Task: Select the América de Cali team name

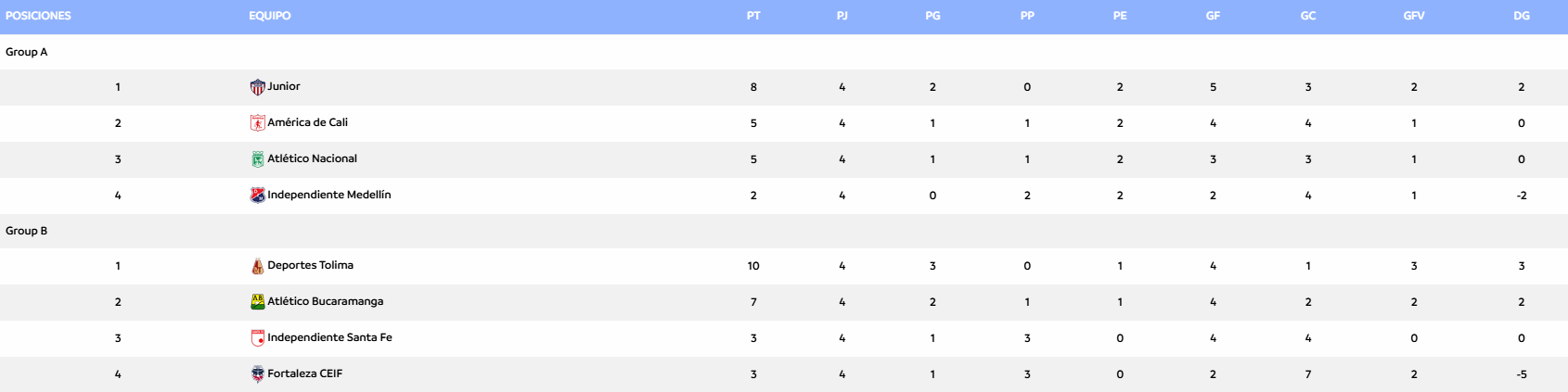Action: (x=307, y=122)
